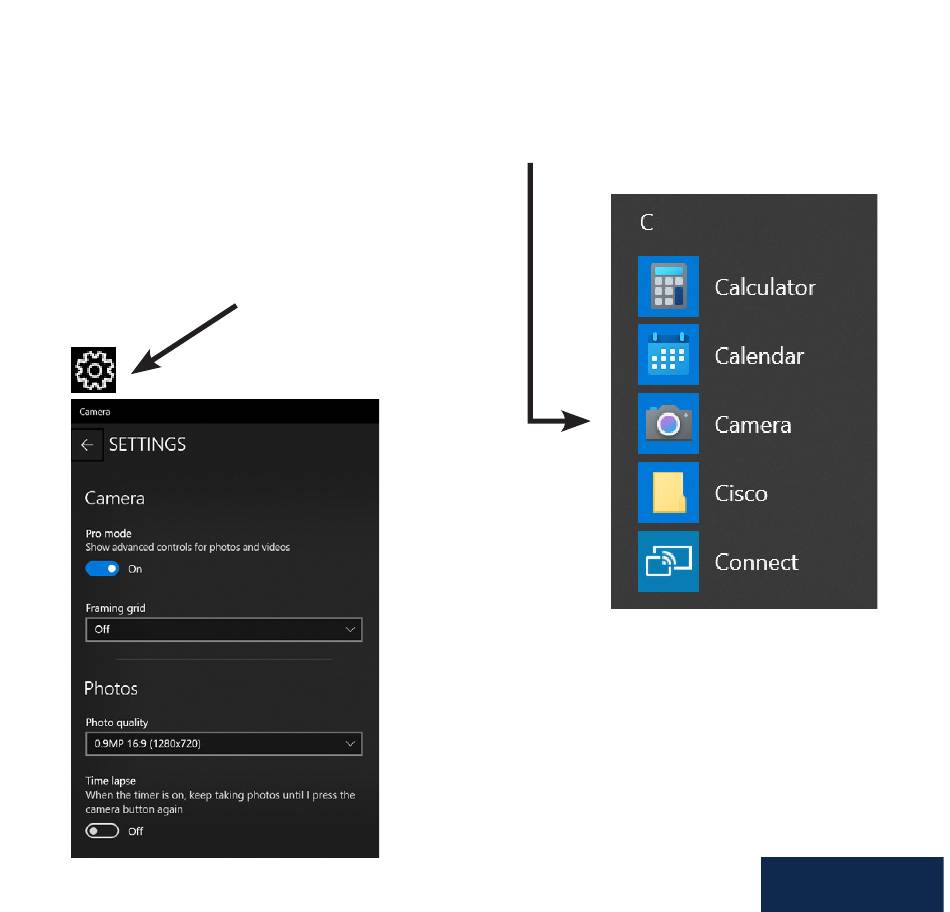Turn off the Pro mode switch

[102, 568]
